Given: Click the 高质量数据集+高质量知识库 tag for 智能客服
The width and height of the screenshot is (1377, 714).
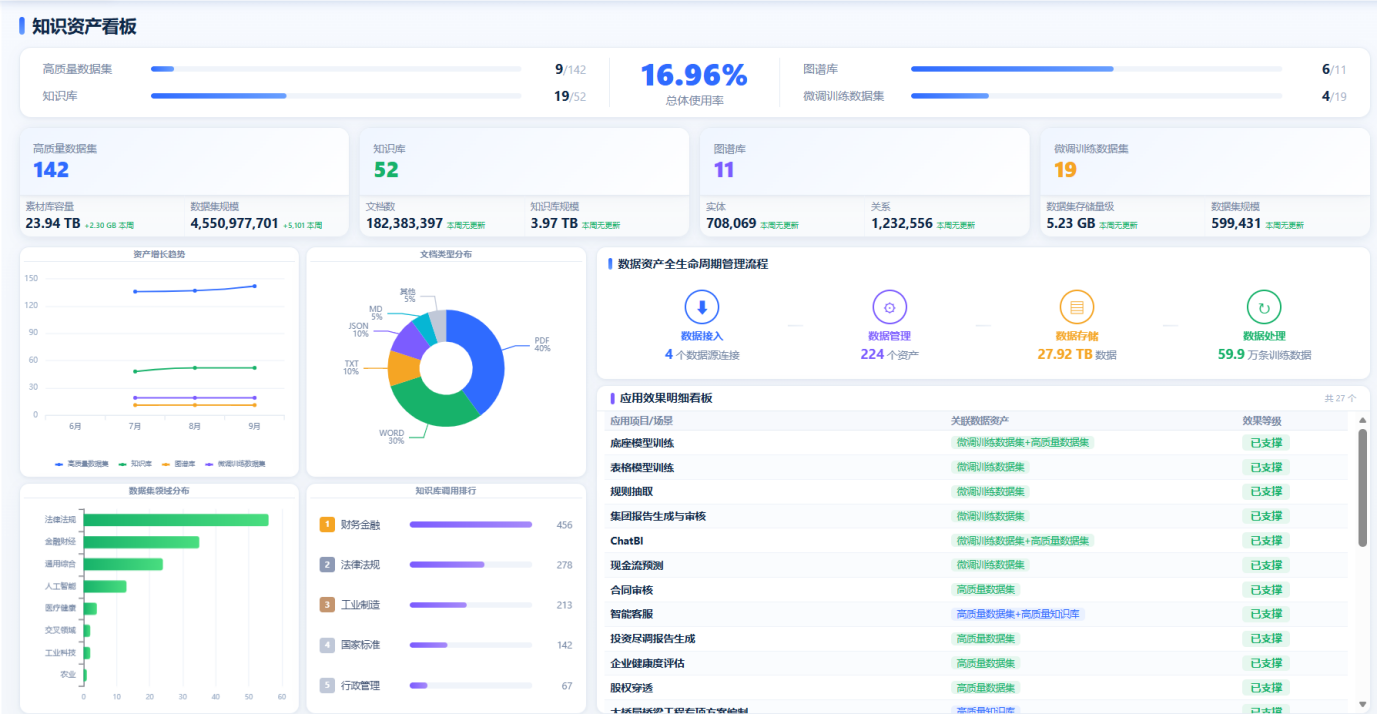Looking at the screenshot, I should [1018, 614].
